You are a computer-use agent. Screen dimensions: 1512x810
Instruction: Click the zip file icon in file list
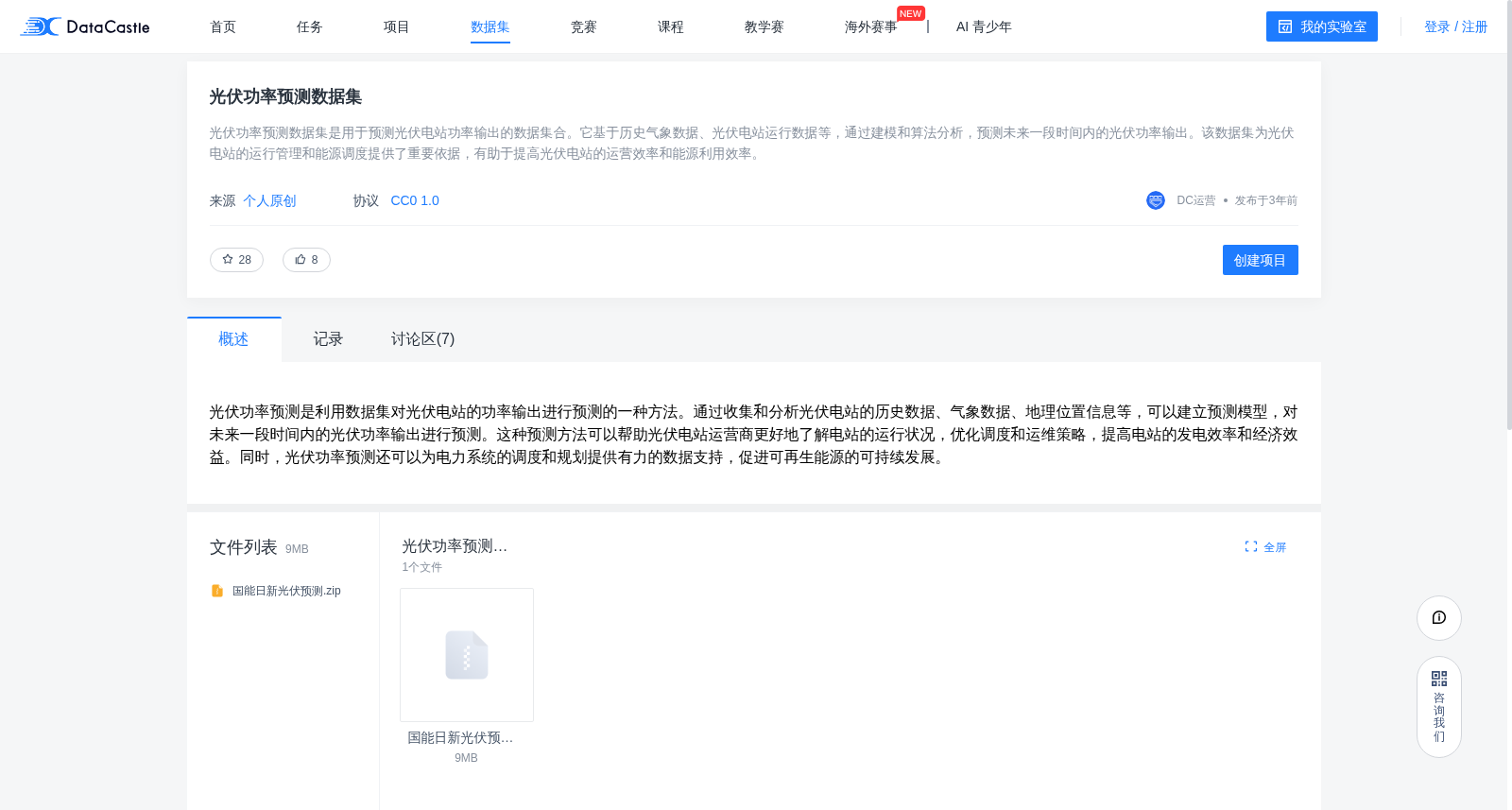[x=217, y=591]
